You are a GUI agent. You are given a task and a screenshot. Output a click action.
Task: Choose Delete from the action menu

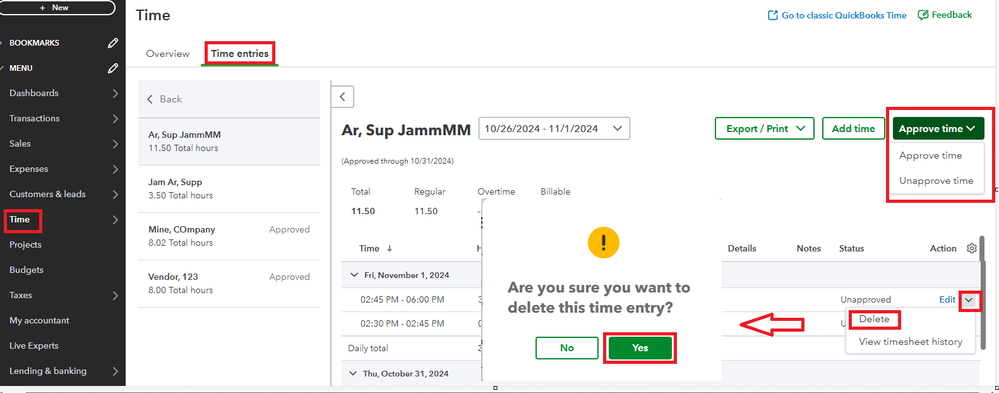click(873, 319)
